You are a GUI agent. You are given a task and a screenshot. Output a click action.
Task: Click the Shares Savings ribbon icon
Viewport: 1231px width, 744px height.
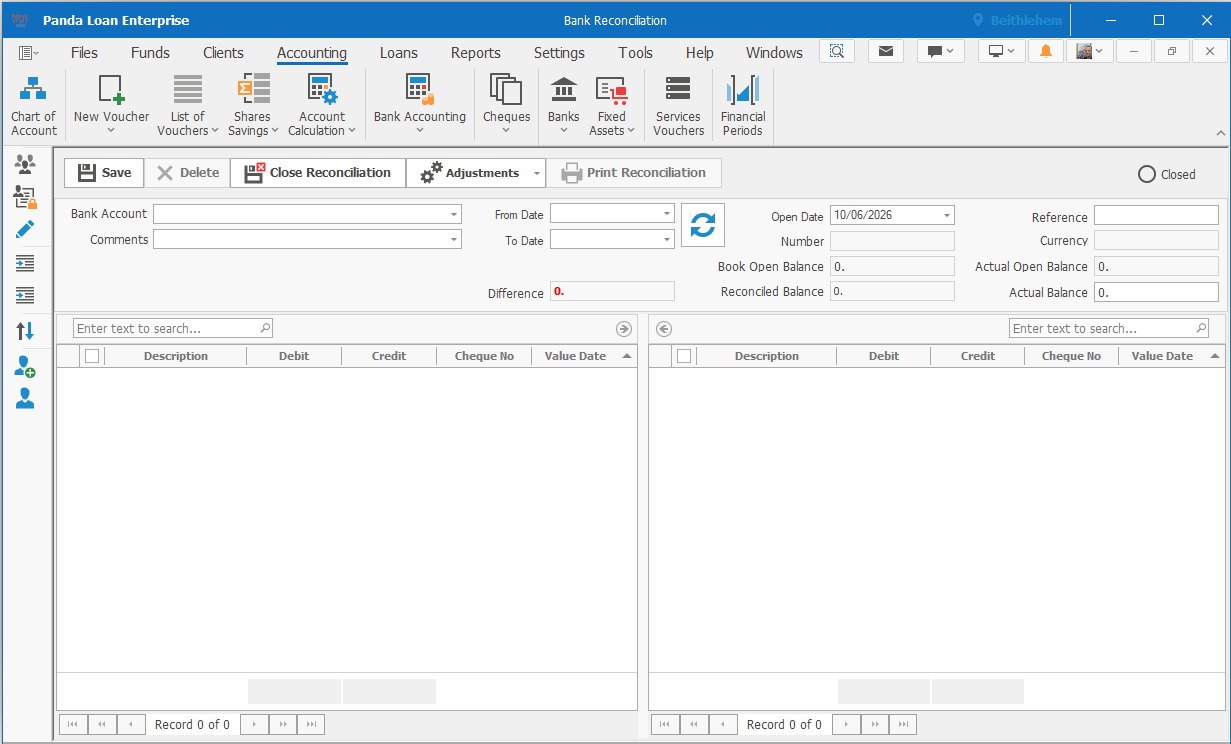coord(252,106)
